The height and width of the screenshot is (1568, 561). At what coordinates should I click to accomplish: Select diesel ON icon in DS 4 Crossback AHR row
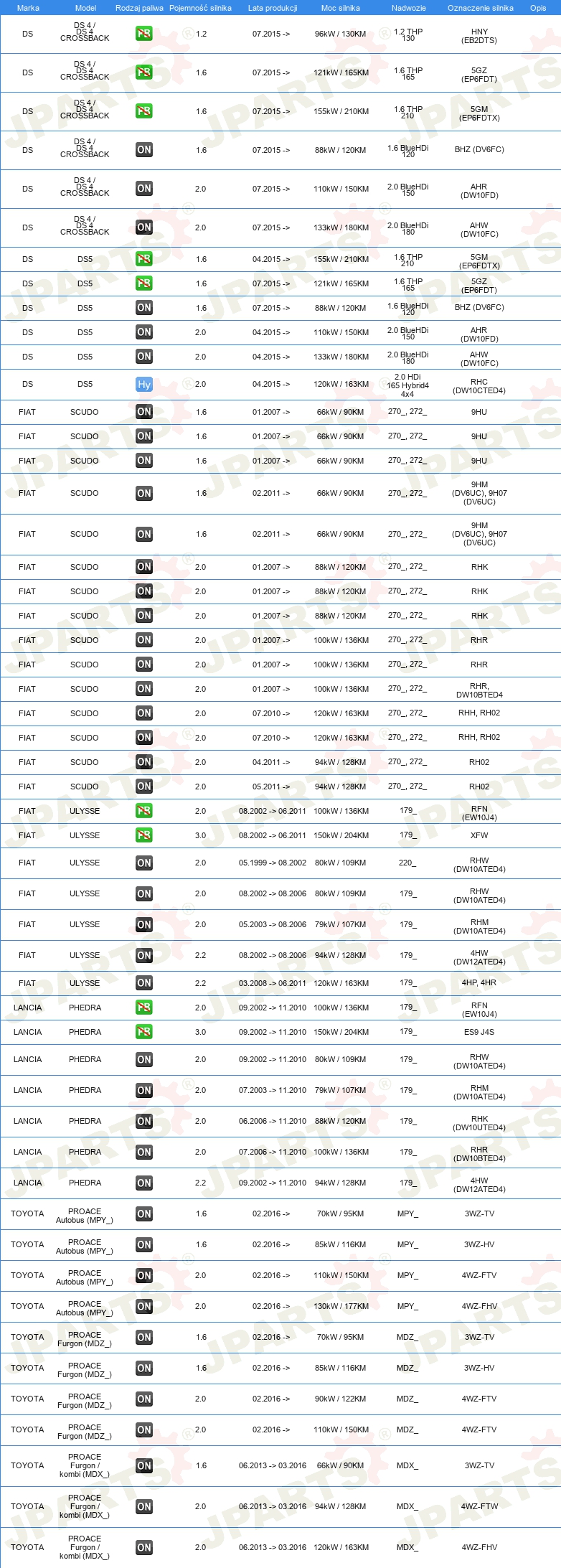coord(144,189)
